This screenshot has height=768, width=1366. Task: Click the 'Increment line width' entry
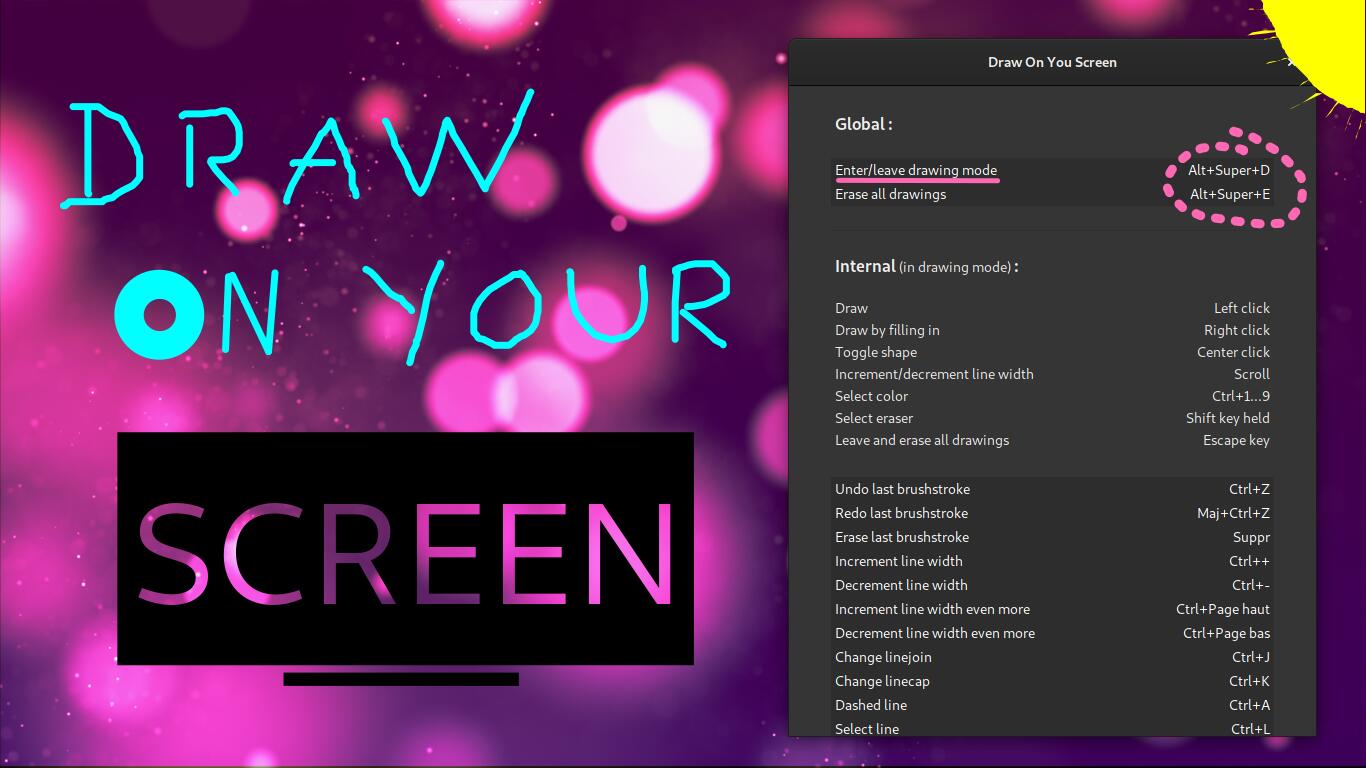pyautogui.click(x=898, y=561)
